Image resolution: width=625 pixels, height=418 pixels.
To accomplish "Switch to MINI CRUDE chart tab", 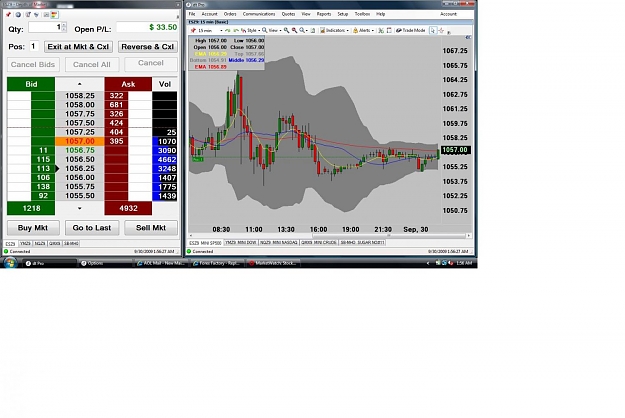I will click(318, 243).
